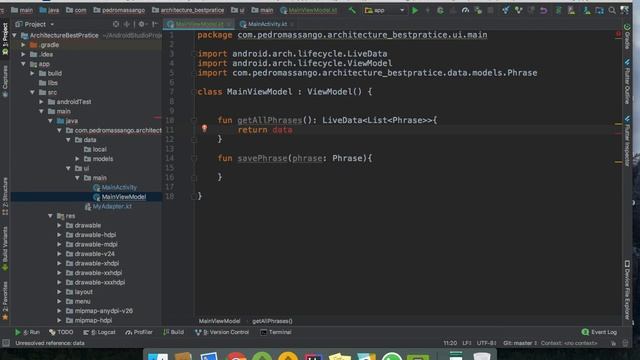Viewport: 640px width, 360px height.
Task: Toggle the 2: Structure tool window
Action: click(x=5, y=196)
